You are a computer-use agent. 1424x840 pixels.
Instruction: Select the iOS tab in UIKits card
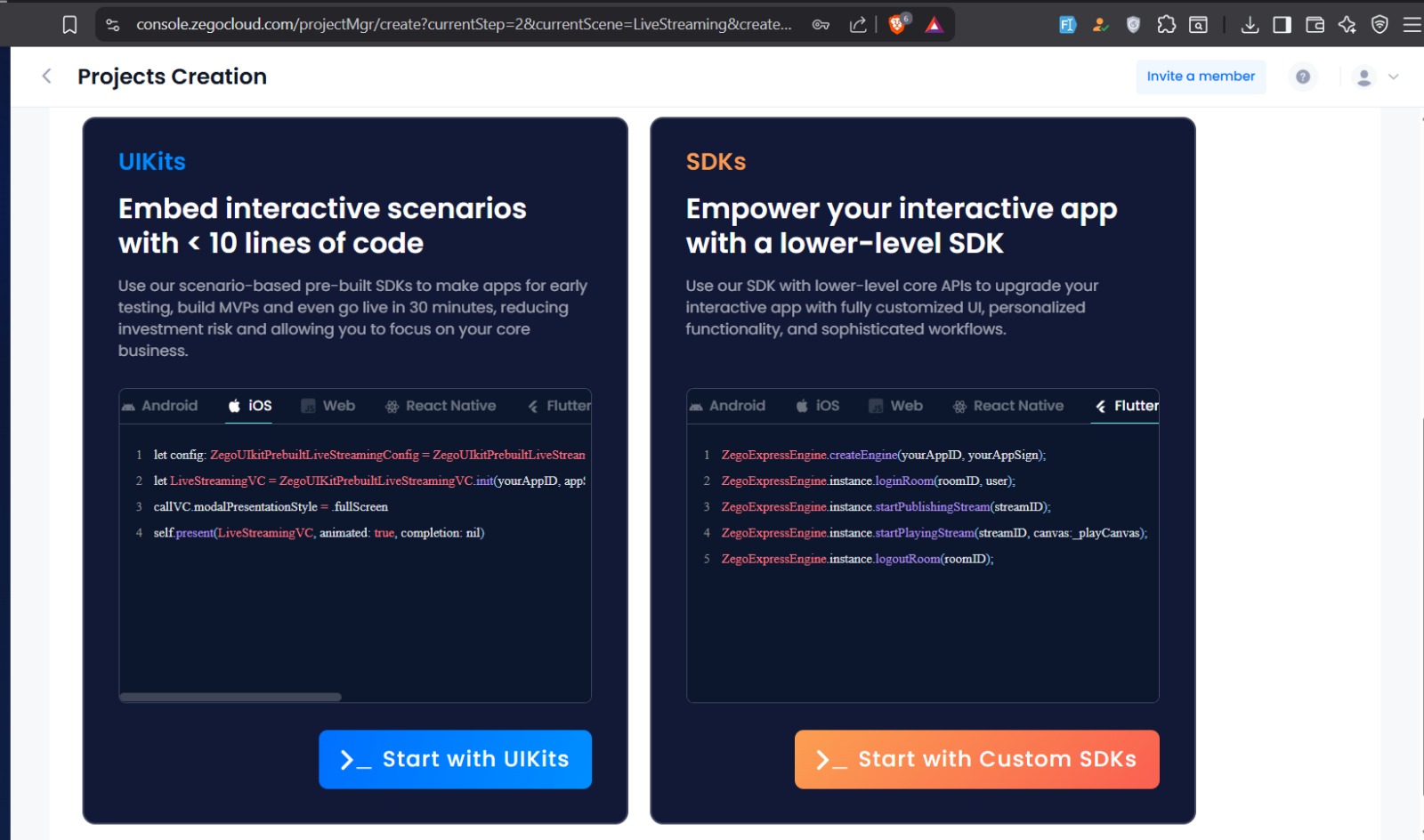pyautogui.click(x=250, y=406)
